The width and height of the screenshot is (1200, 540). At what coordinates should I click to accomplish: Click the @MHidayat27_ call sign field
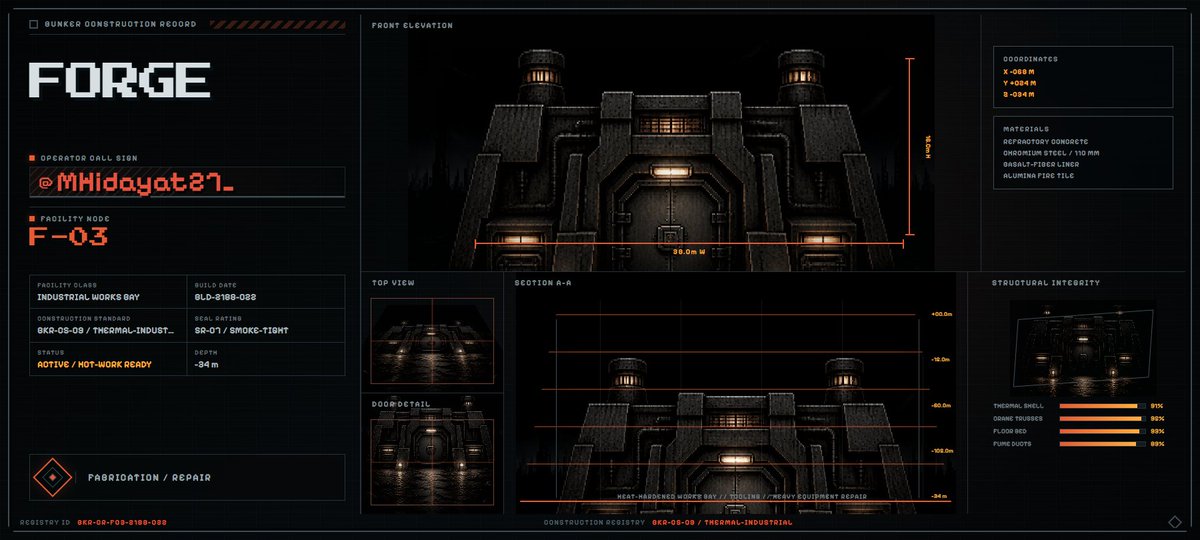(x=187, y=182)
